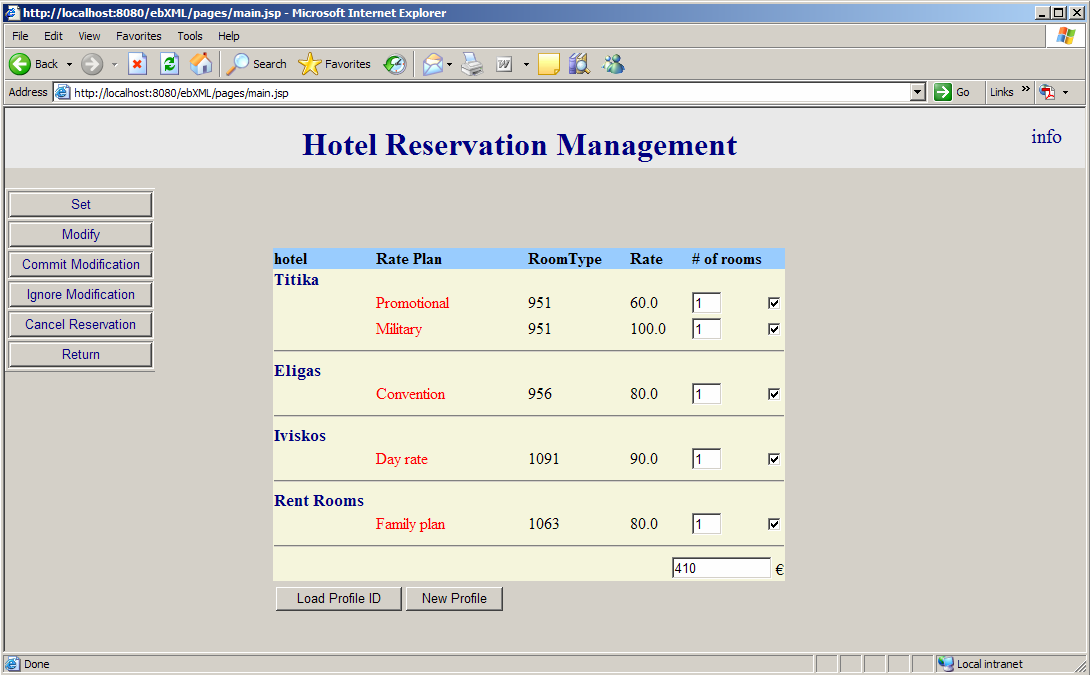Open the Mail envelope icon
The image size is (1090, 675).
432,64
